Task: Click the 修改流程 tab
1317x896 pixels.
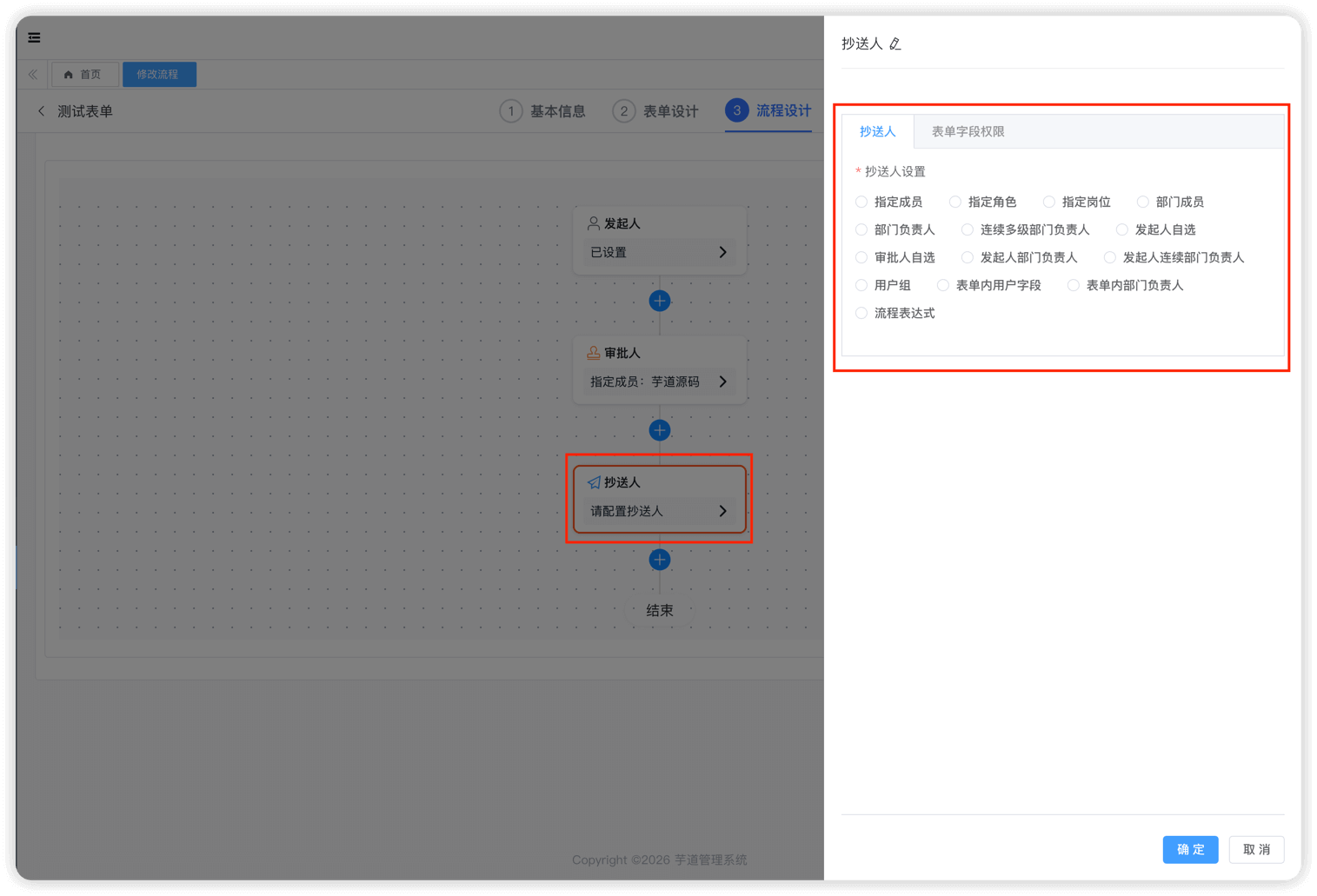Action: point(159,75)
